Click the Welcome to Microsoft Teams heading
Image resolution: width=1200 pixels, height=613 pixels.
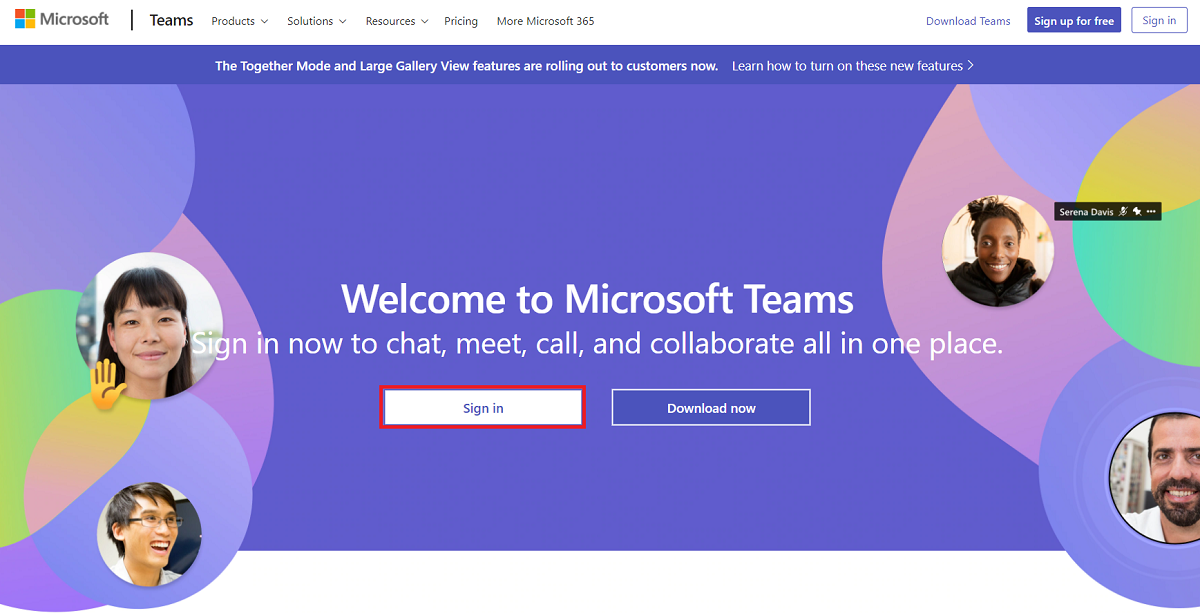click(x=598, y=299)
